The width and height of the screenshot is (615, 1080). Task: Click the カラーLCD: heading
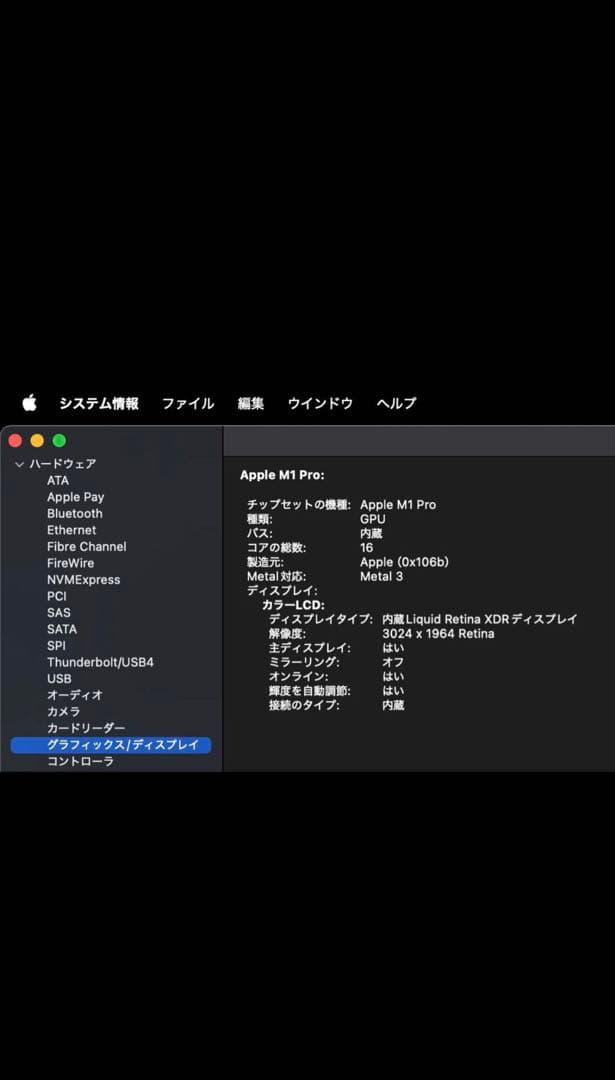293,605
